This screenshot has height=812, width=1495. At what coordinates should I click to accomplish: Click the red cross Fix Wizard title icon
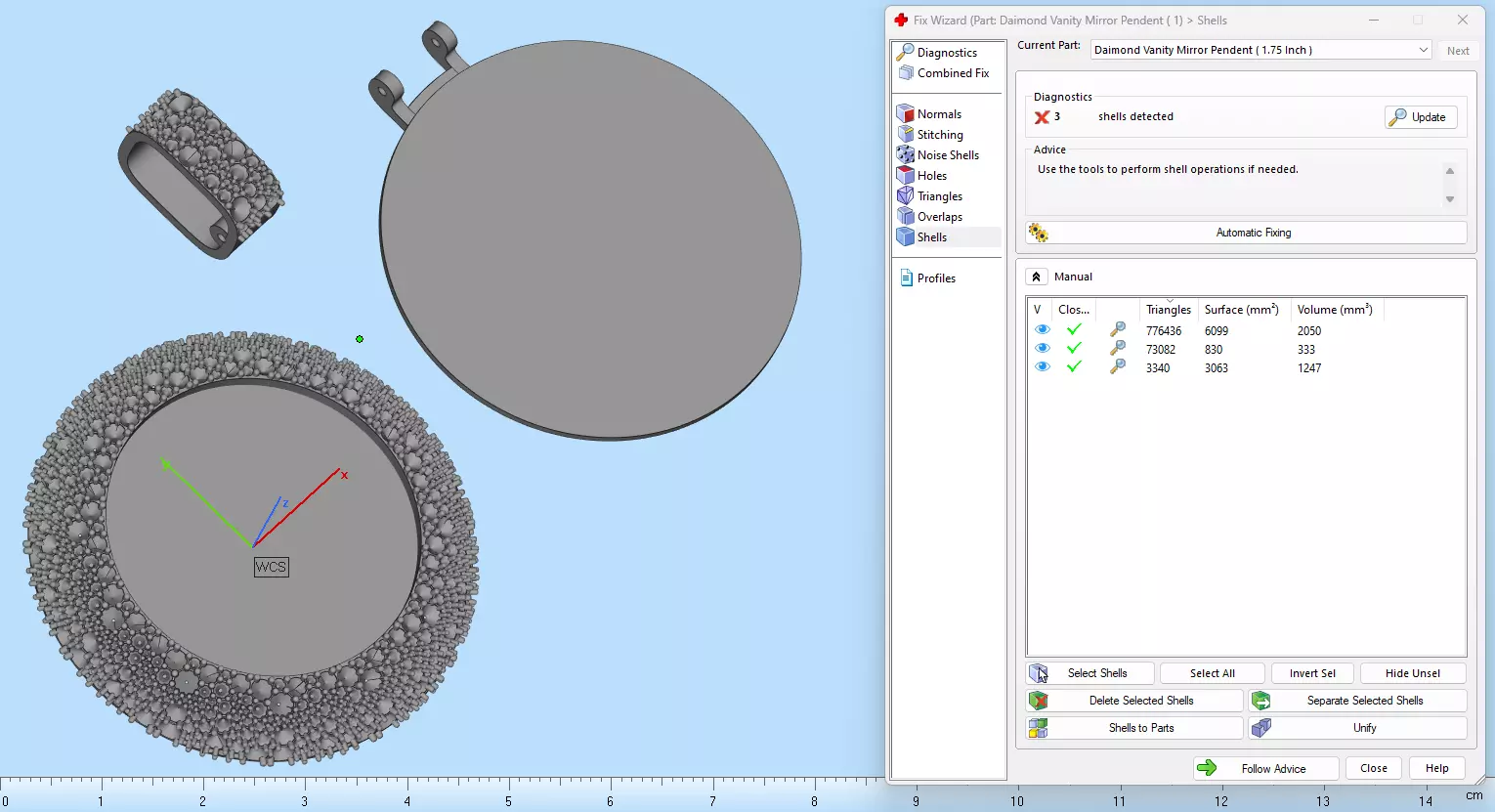[x=901, y=20]
